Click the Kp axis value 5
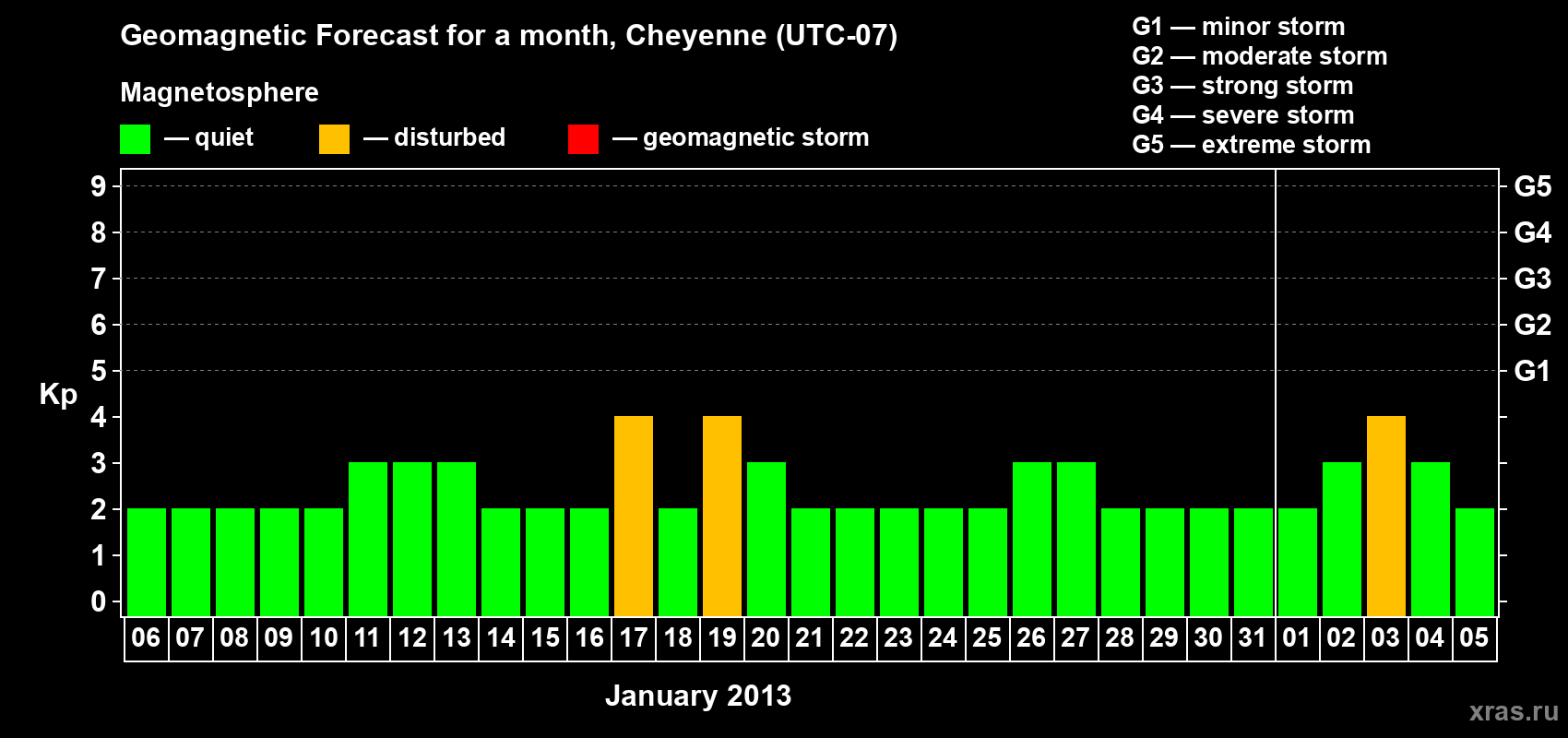 (x=99, y=371)
